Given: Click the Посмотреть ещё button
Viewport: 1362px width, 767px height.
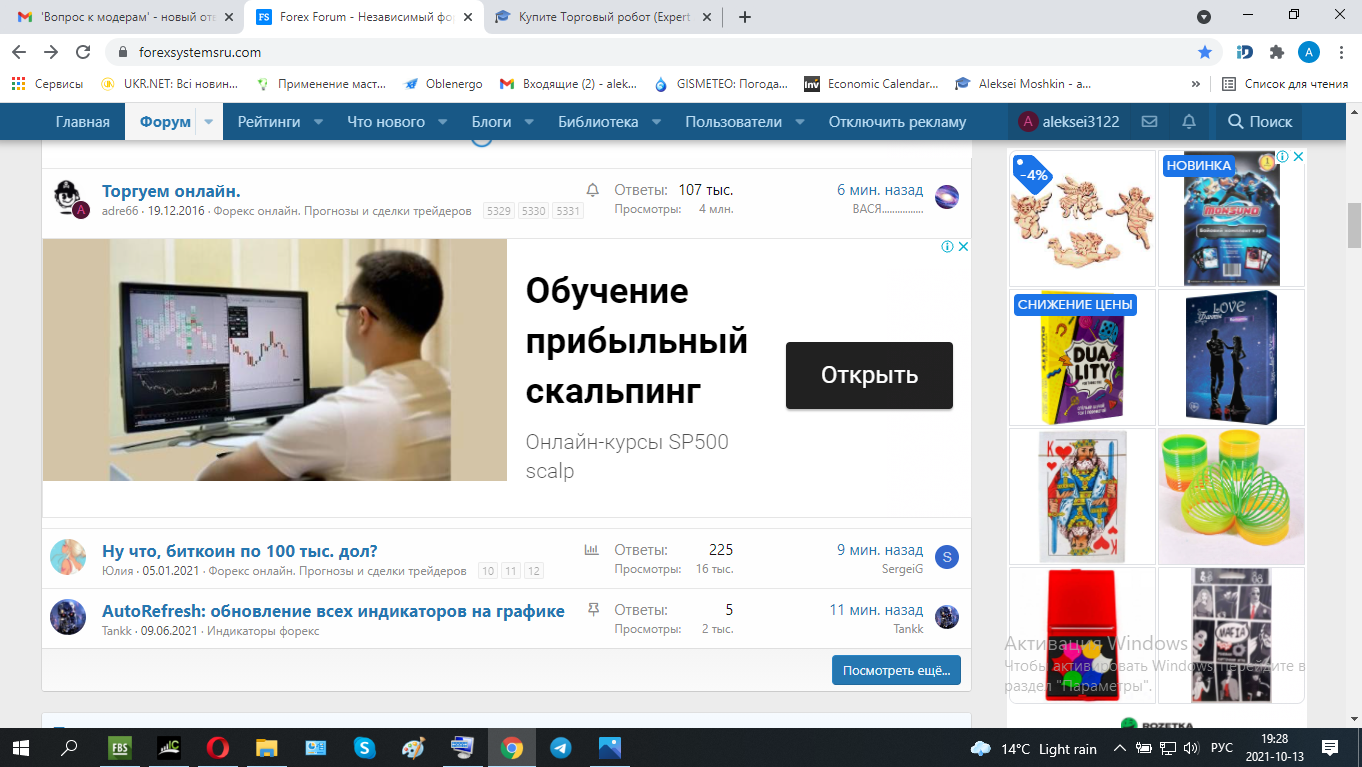Looking at the screenshot, I should click(x=896, y=670).
